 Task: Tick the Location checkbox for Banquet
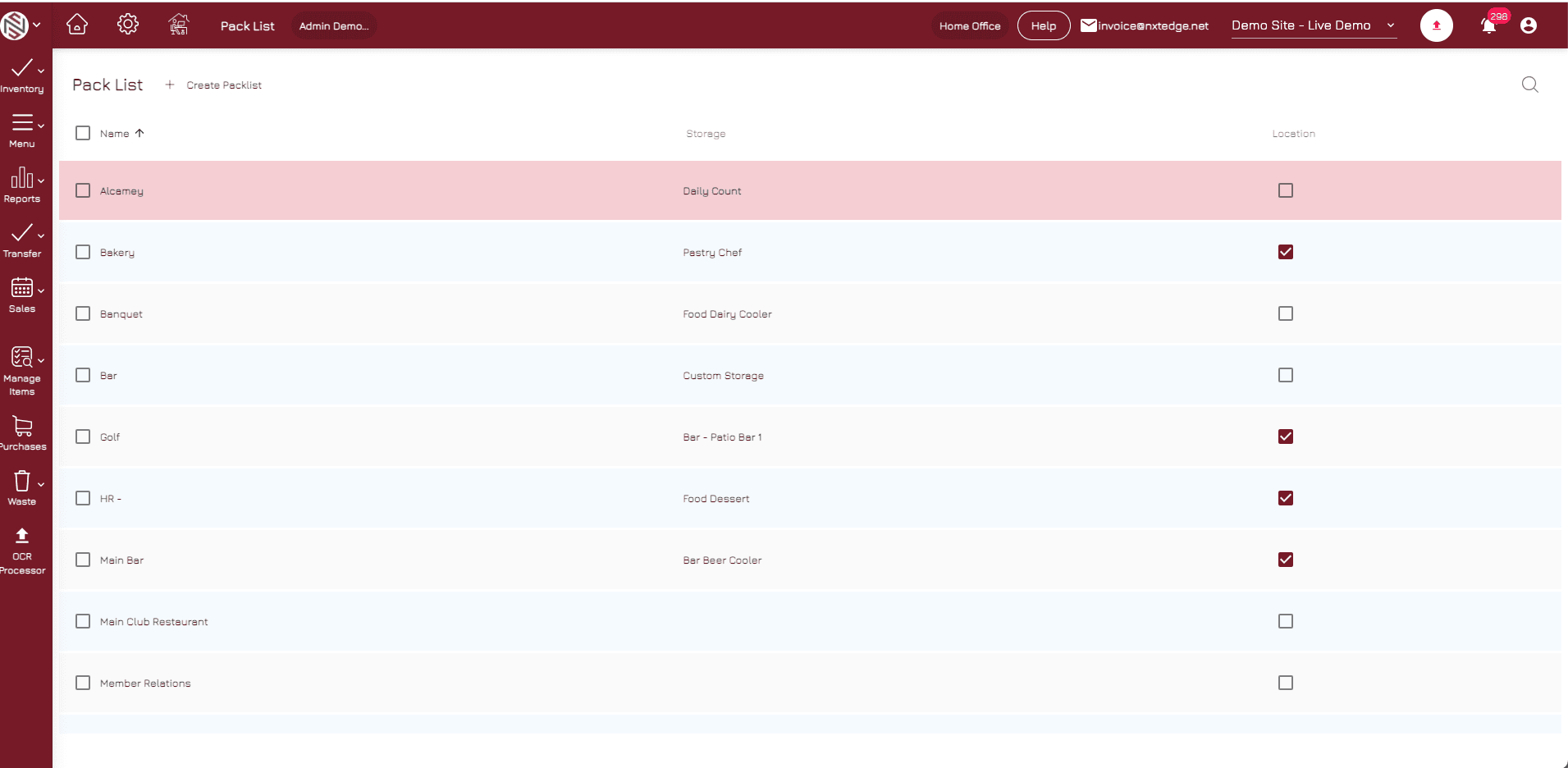click(x=1286, y=313)
